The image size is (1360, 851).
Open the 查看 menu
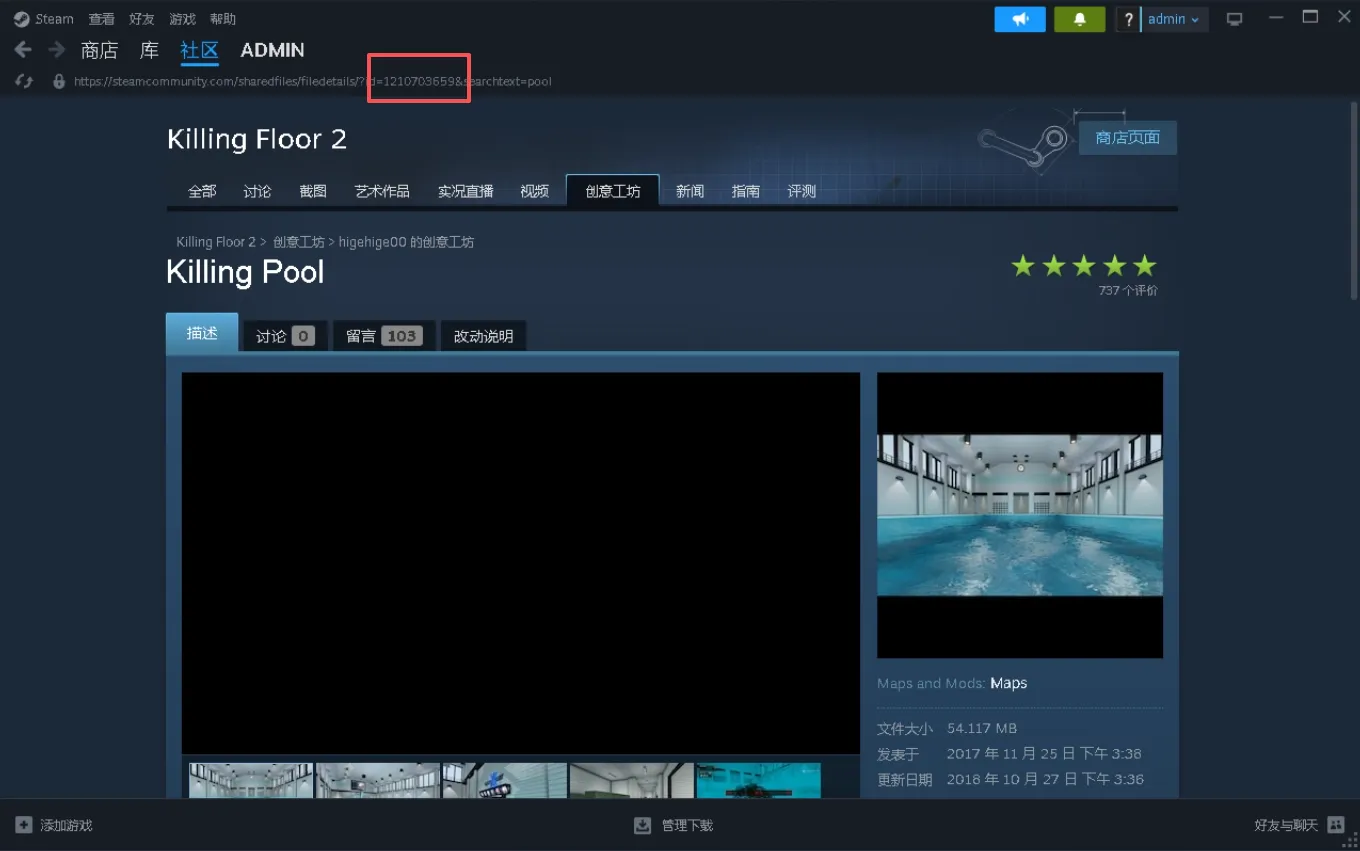[101, 19]
